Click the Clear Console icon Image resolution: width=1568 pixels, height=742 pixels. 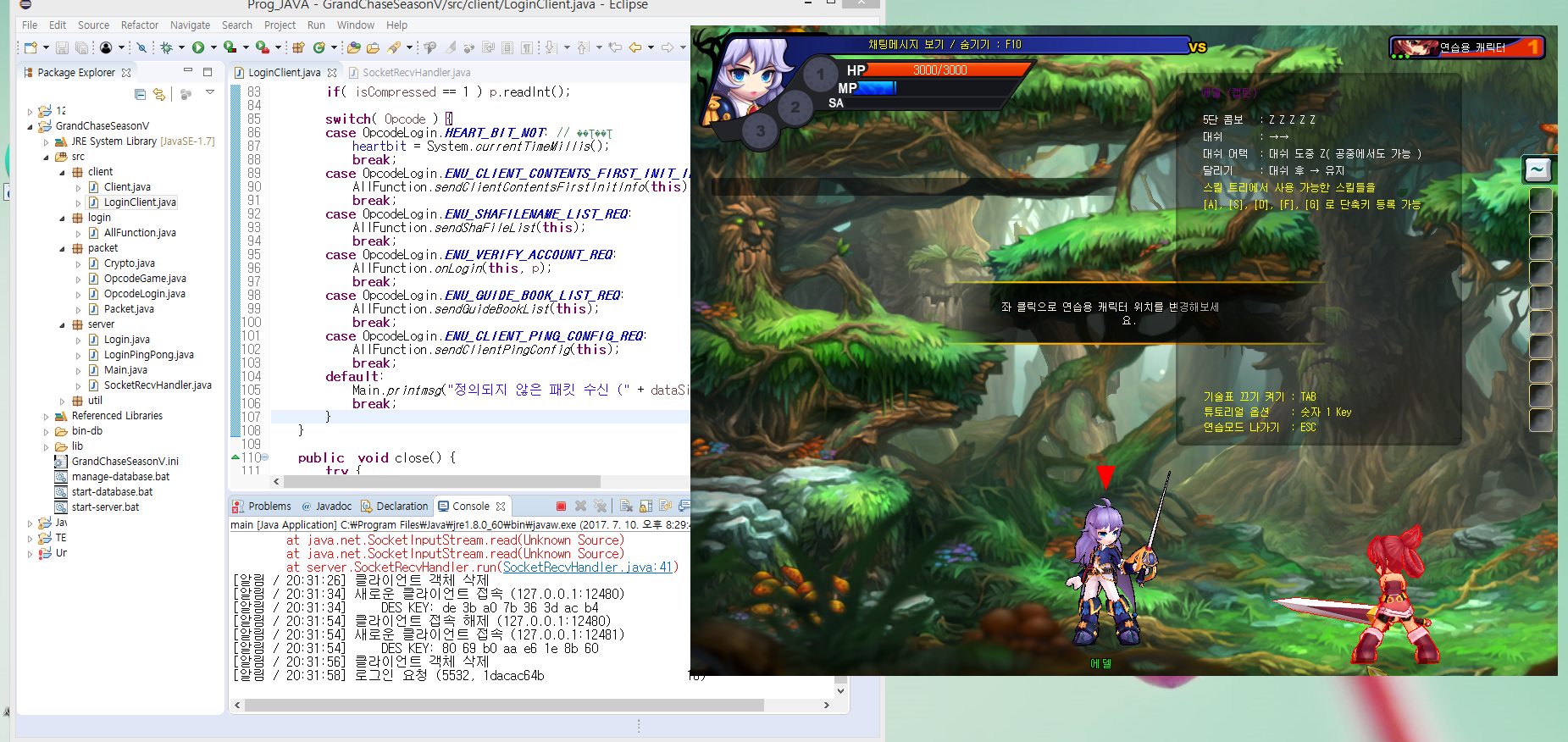tap(626, 506)
